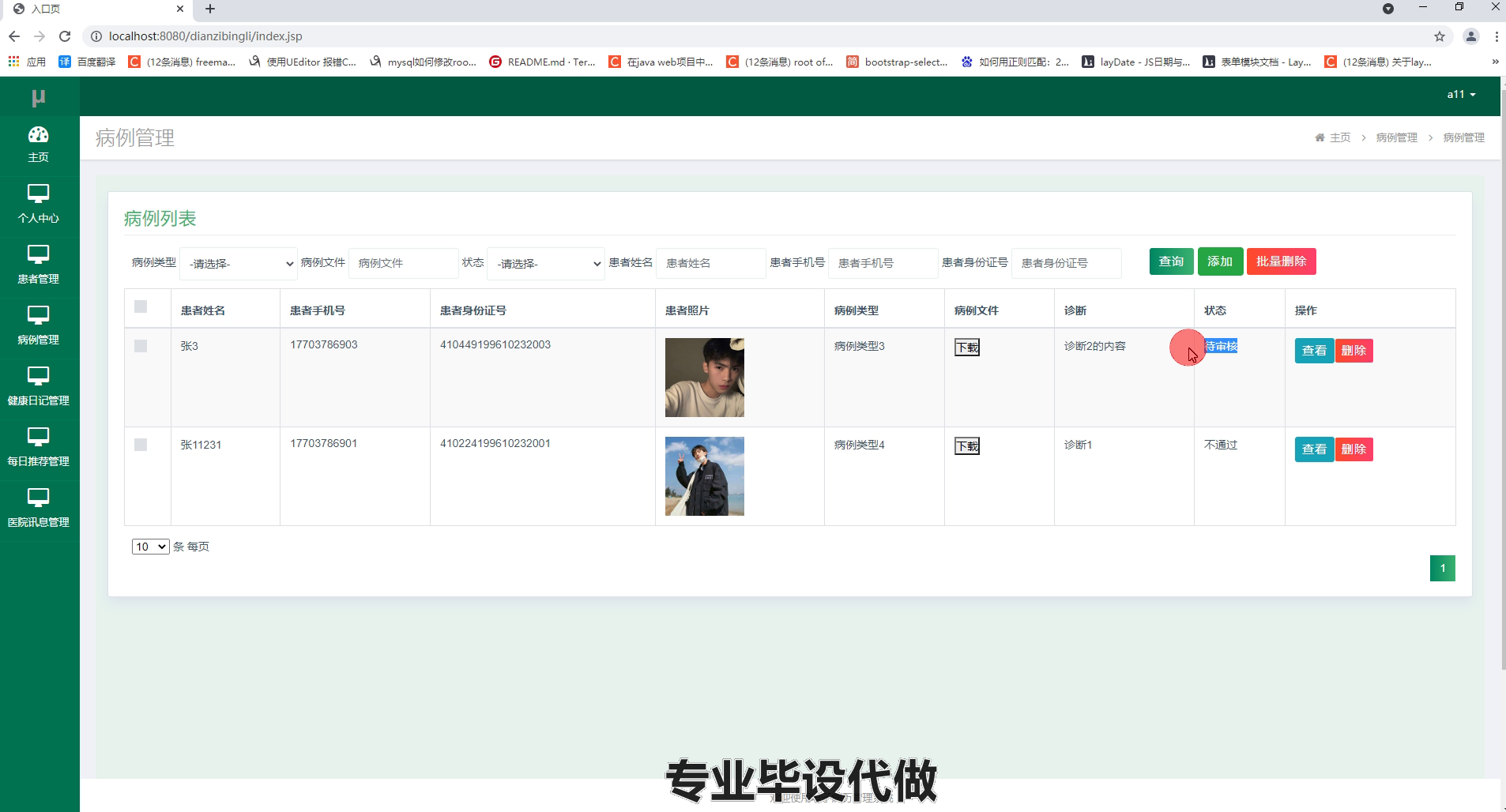This screenshot has height=812, width=1506.
Task: Click the 批量删除 button
Action: tap(1281, 261)
